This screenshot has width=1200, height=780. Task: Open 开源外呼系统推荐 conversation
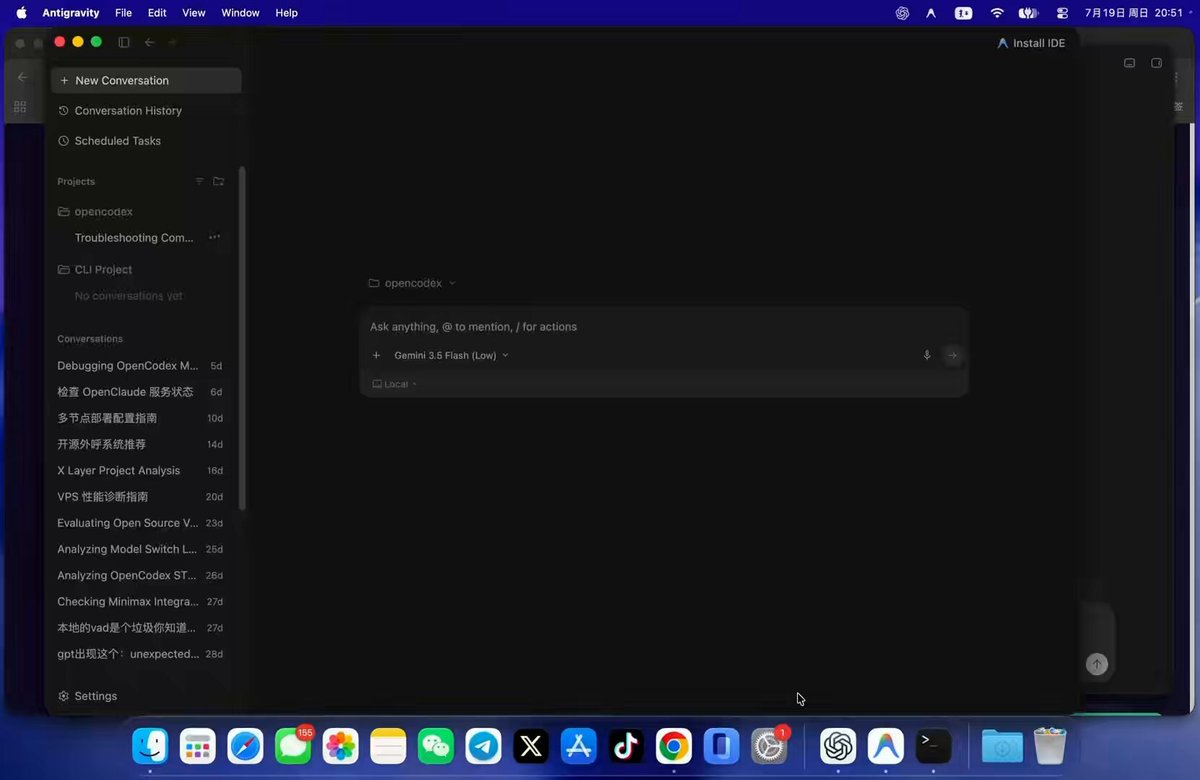click(x=140, y=444)
